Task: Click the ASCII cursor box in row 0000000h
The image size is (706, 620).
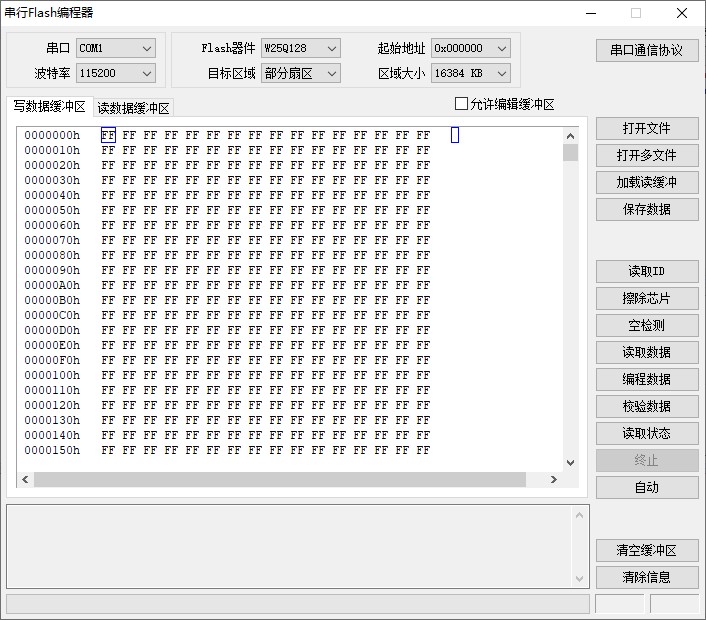Action: (455, 135)
